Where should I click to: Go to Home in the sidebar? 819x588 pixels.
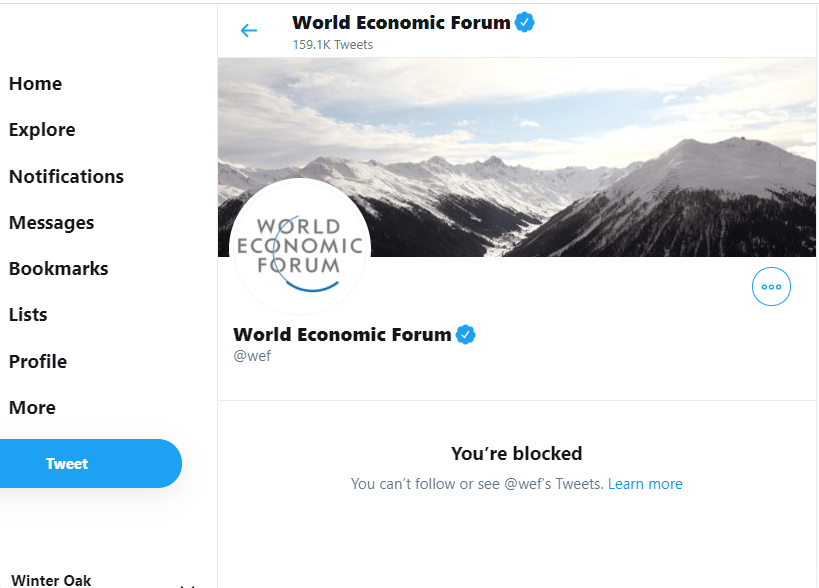click(x=35, y=84)
